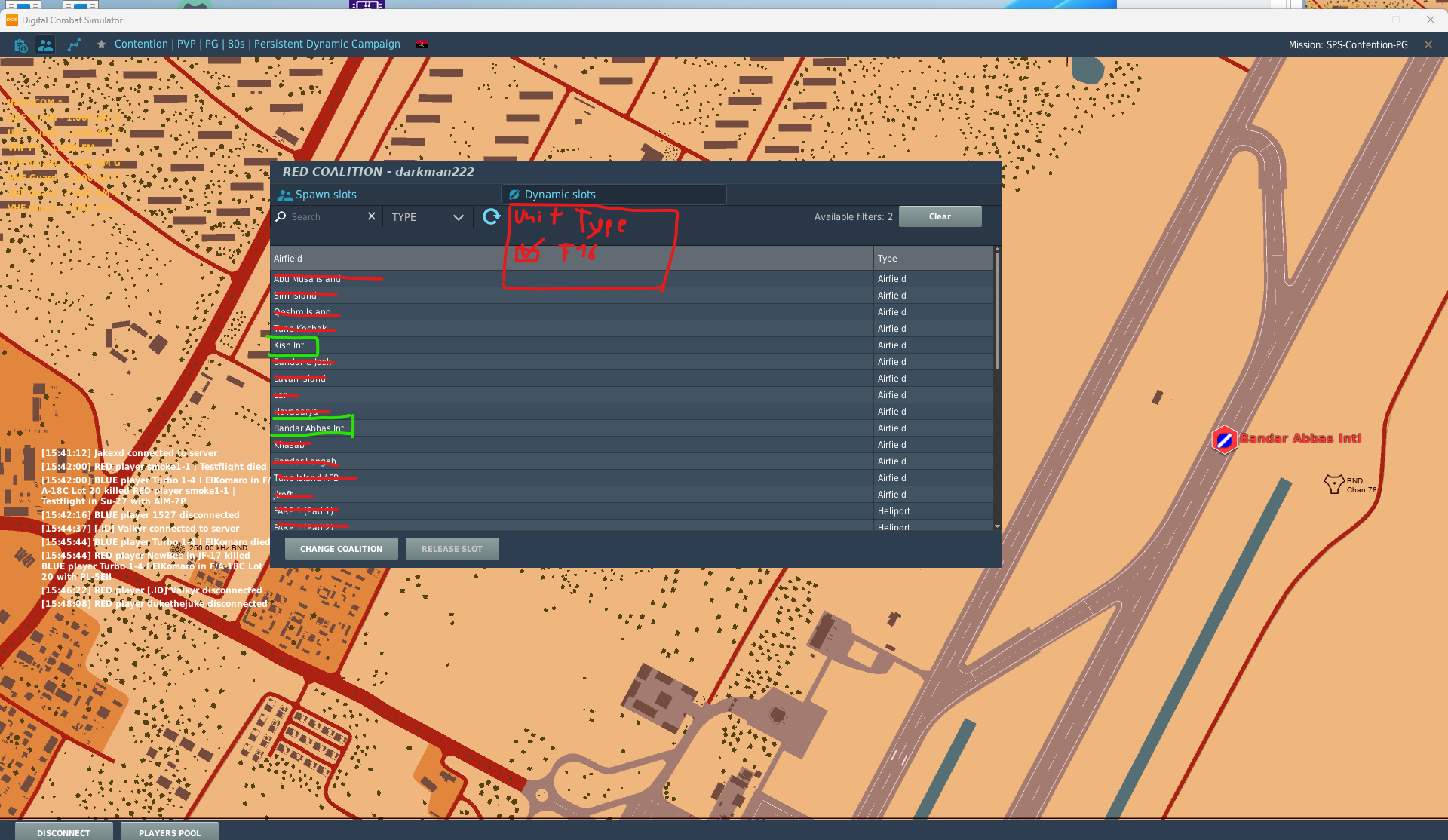Viewport: 1448px width, 840px height.
Task: Select the Qeshm Island row
Action: point(631,312)
